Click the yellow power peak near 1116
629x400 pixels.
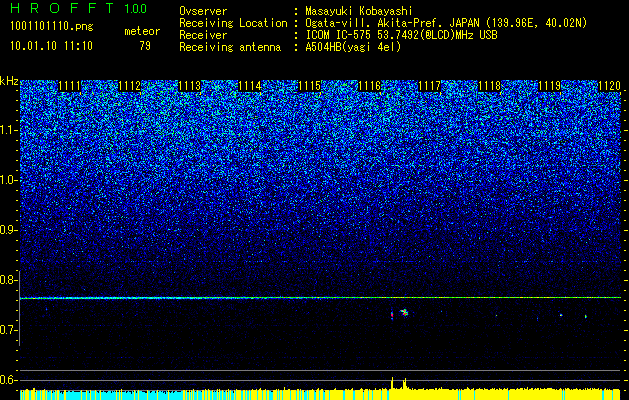pyautogui.click(x=392, y=382)
